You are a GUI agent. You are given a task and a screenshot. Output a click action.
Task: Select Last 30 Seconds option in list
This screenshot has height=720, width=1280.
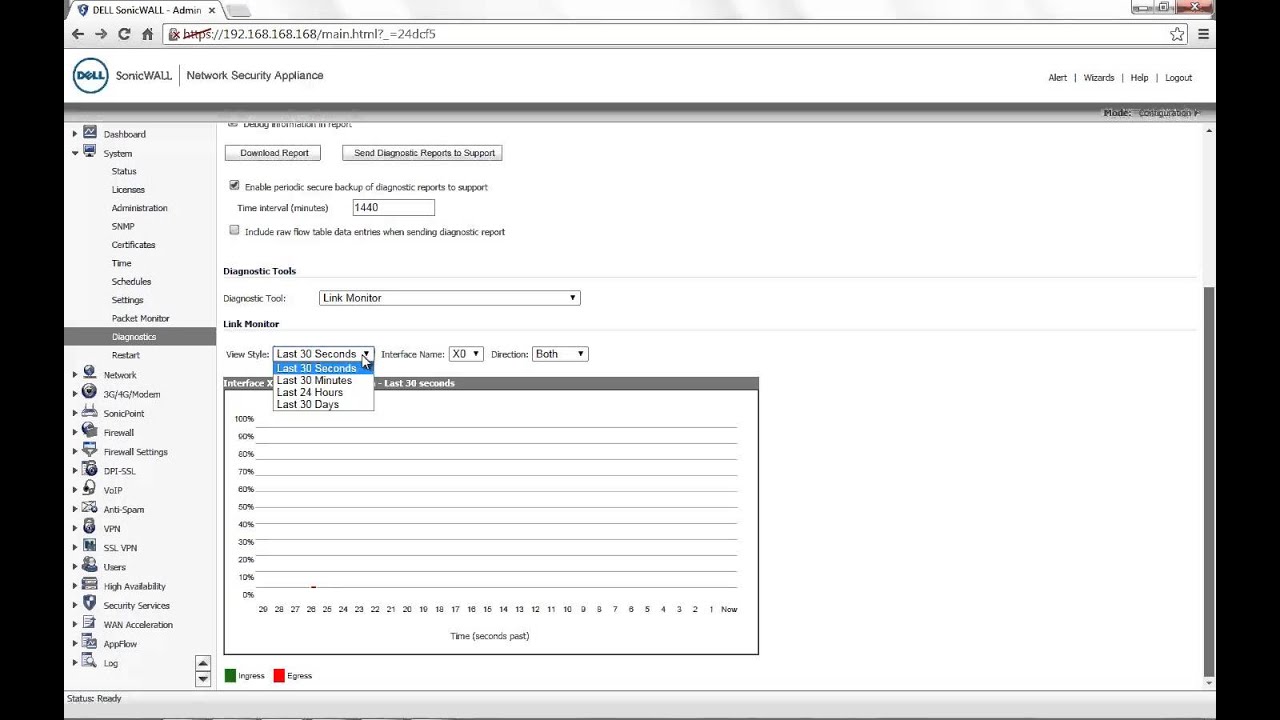click(x=323, y=368)
